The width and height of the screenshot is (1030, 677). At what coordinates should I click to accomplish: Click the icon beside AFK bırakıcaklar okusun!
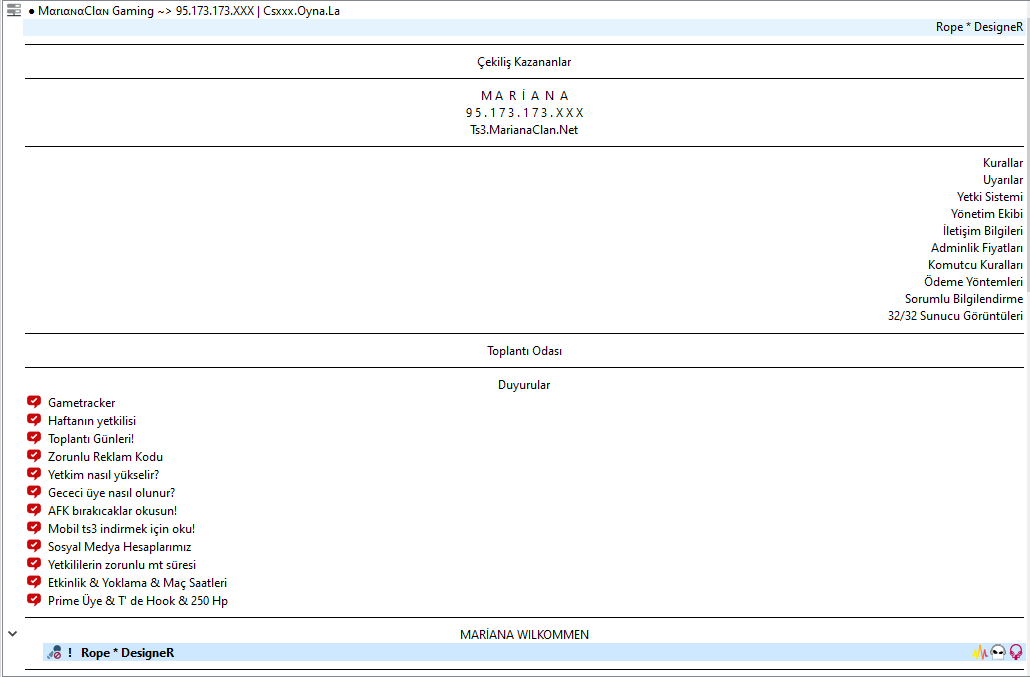(34, 510)
